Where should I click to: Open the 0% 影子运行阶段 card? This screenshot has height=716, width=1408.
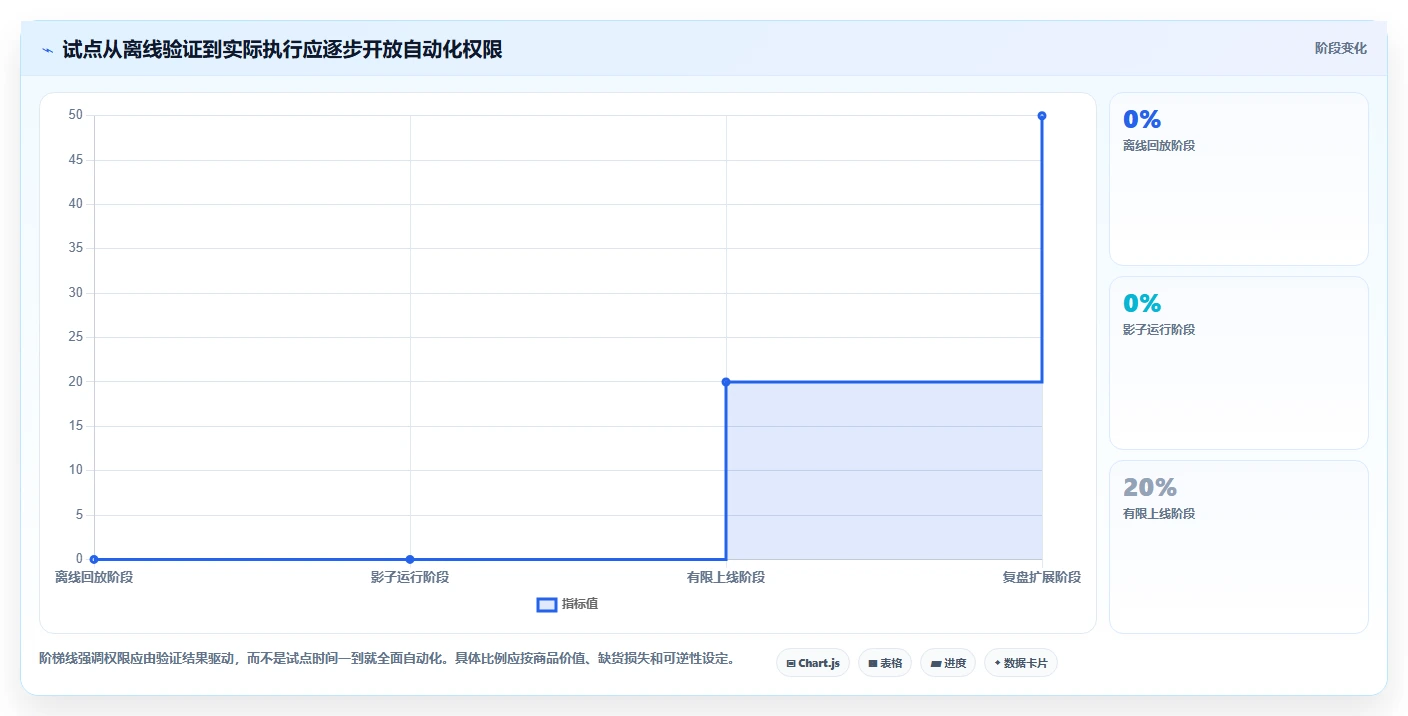click(1238, 363)
